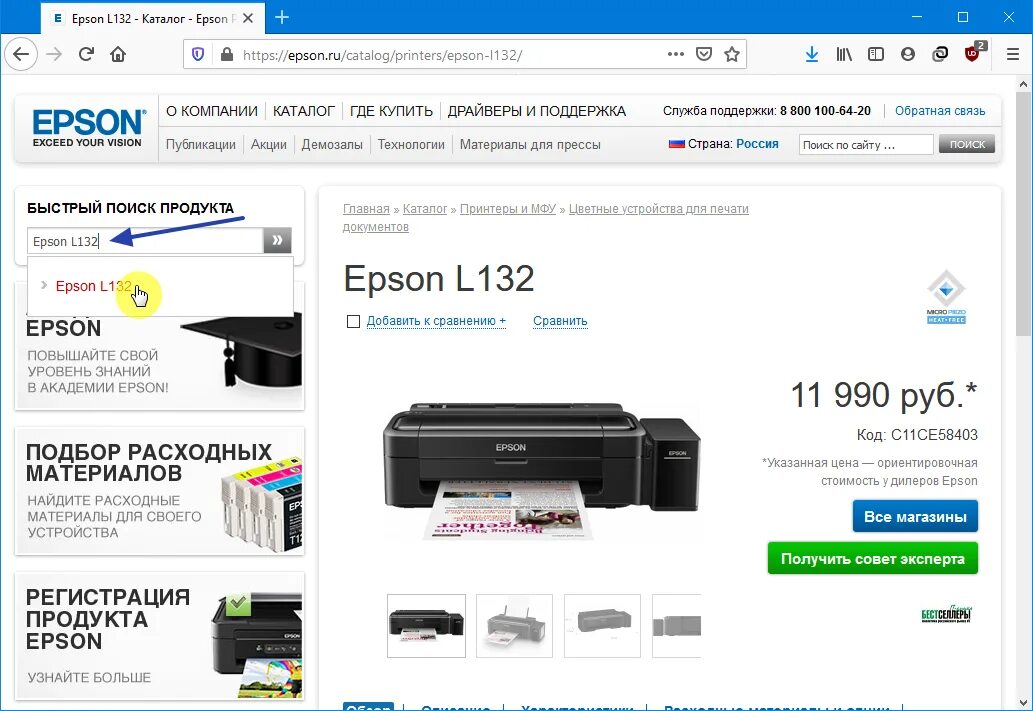Open the Акции submenu item
This screenshot has height=711, width=1033.
coord(269,144)
